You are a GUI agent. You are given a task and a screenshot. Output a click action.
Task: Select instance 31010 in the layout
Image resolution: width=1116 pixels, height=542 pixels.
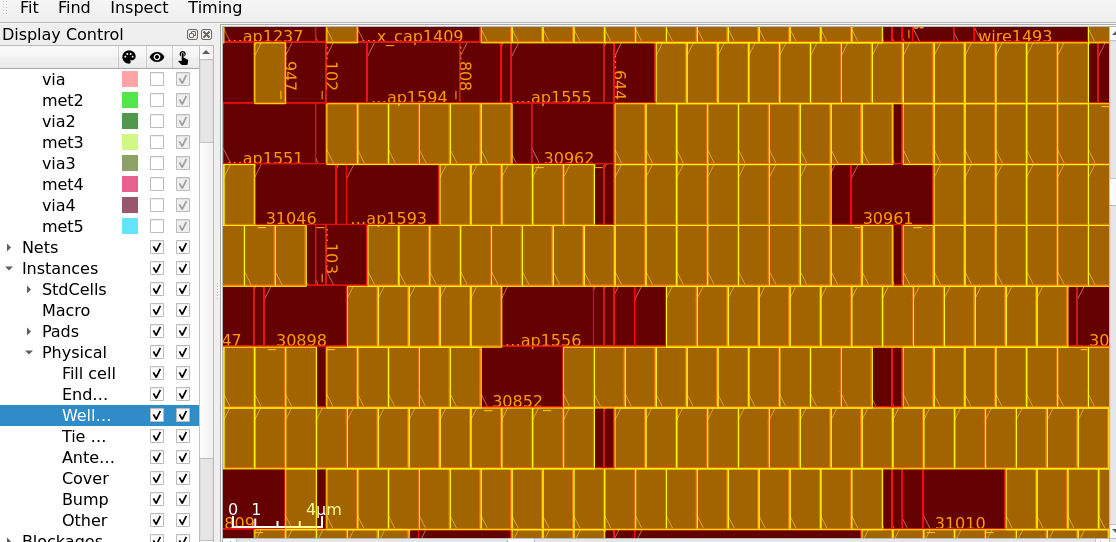964,499
